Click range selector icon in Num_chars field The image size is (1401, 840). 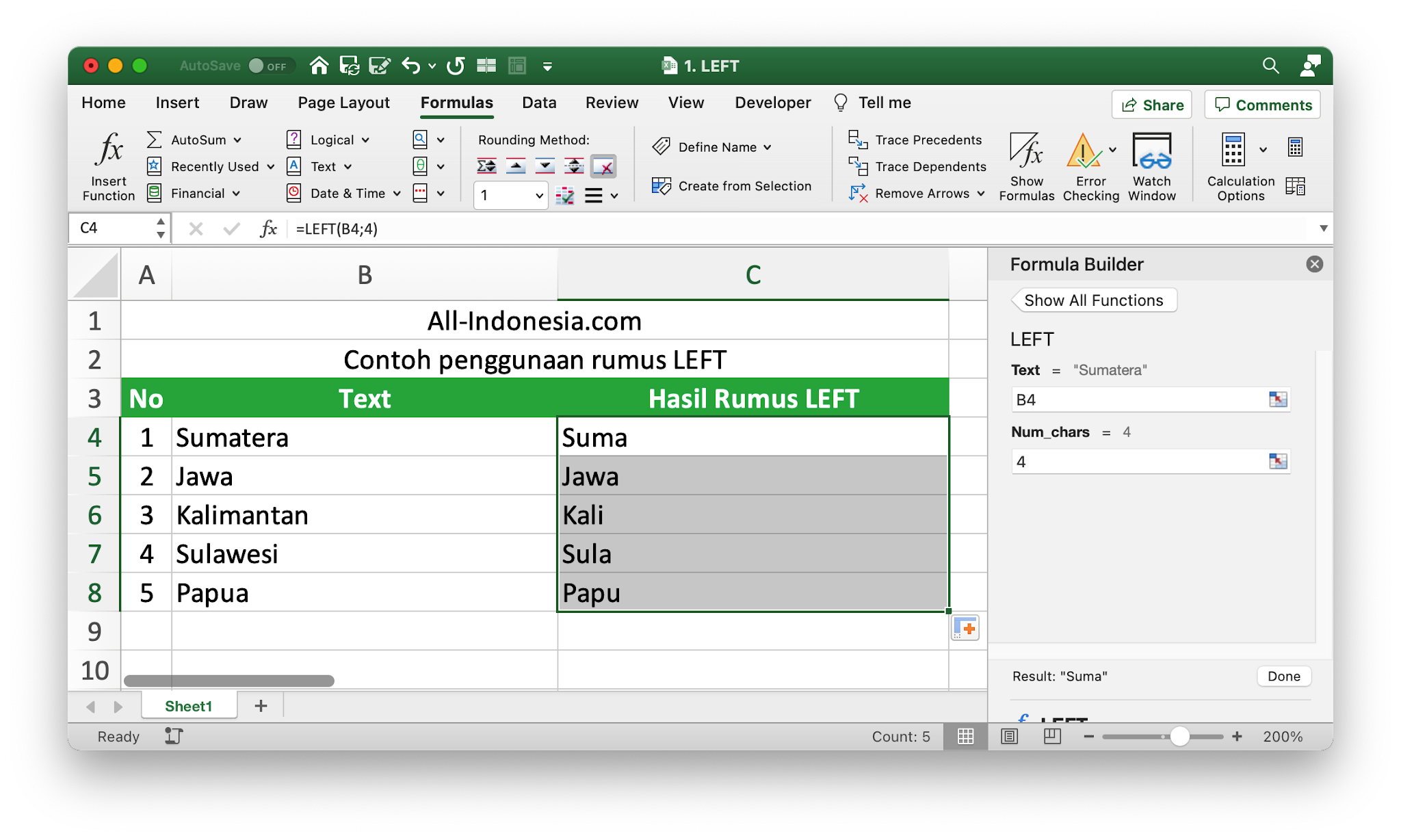[x=1277, y=462]
